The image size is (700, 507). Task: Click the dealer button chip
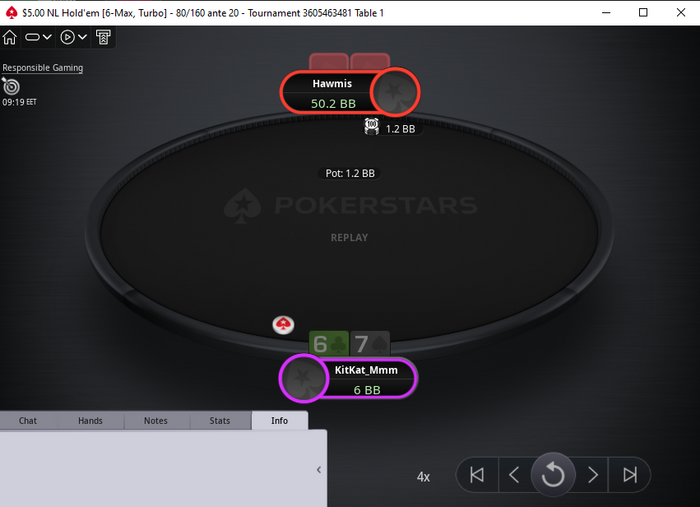click(x=283, y=325)
